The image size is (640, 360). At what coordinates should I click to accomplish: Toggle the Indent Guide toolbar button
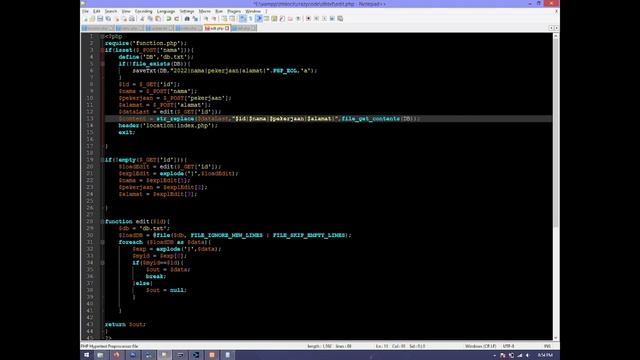coord(259,19)
